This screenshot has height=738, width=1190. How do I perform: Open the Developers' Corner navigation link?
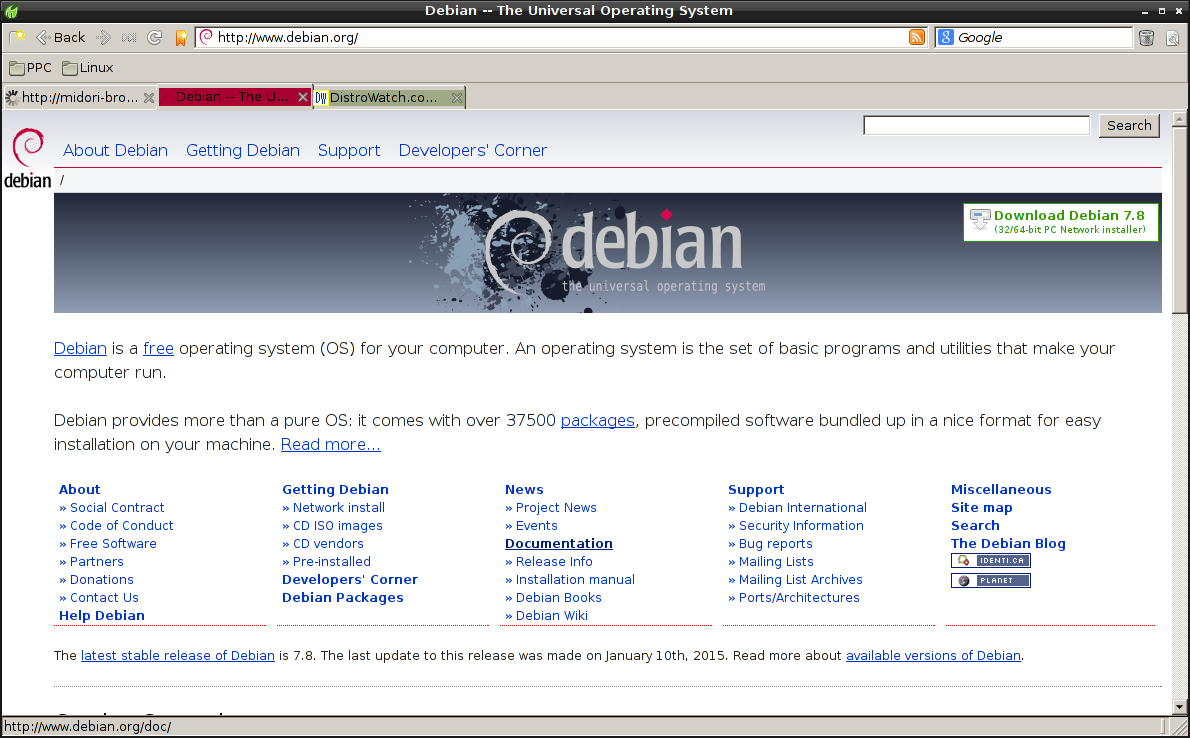pos(472,150)
